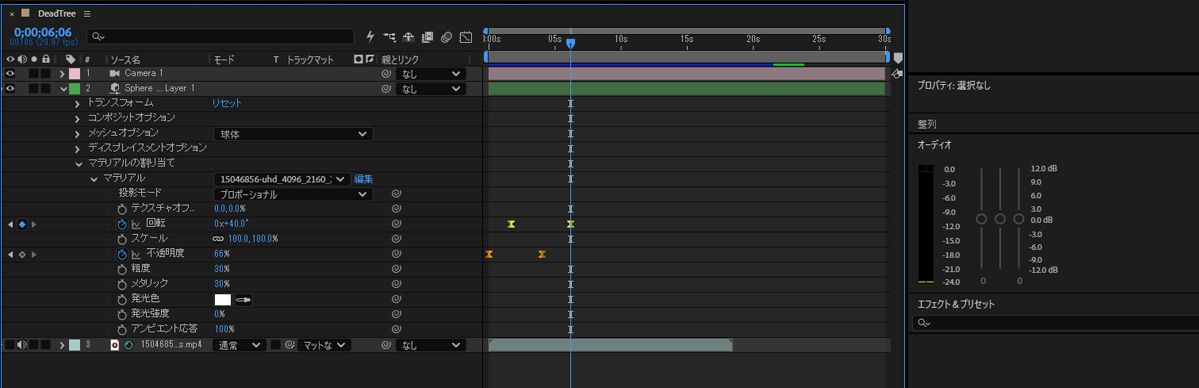Click the 整列 panel header
The image size is (1199, 388).
pos(927,124)
